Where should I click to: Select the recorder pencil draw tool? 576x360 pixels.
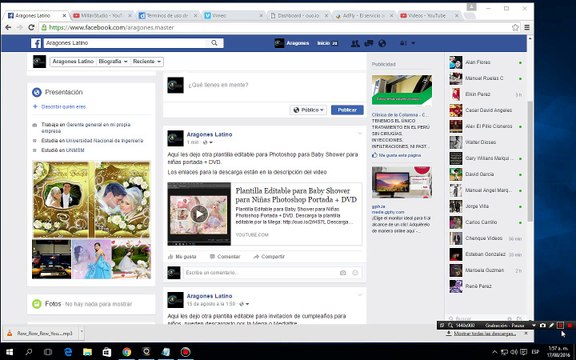pyautogui.click(x=551, y=325)
